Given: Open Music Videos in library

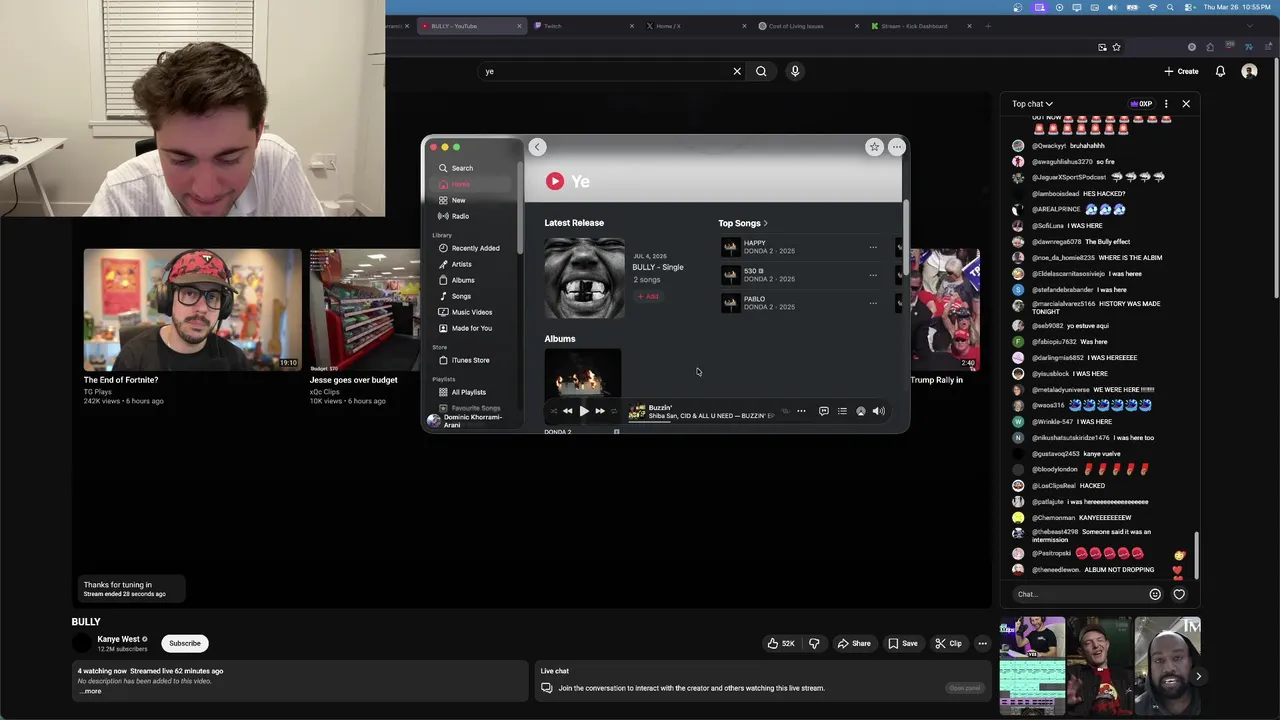Looking at the screenshot, I should [x=471, y=312].
